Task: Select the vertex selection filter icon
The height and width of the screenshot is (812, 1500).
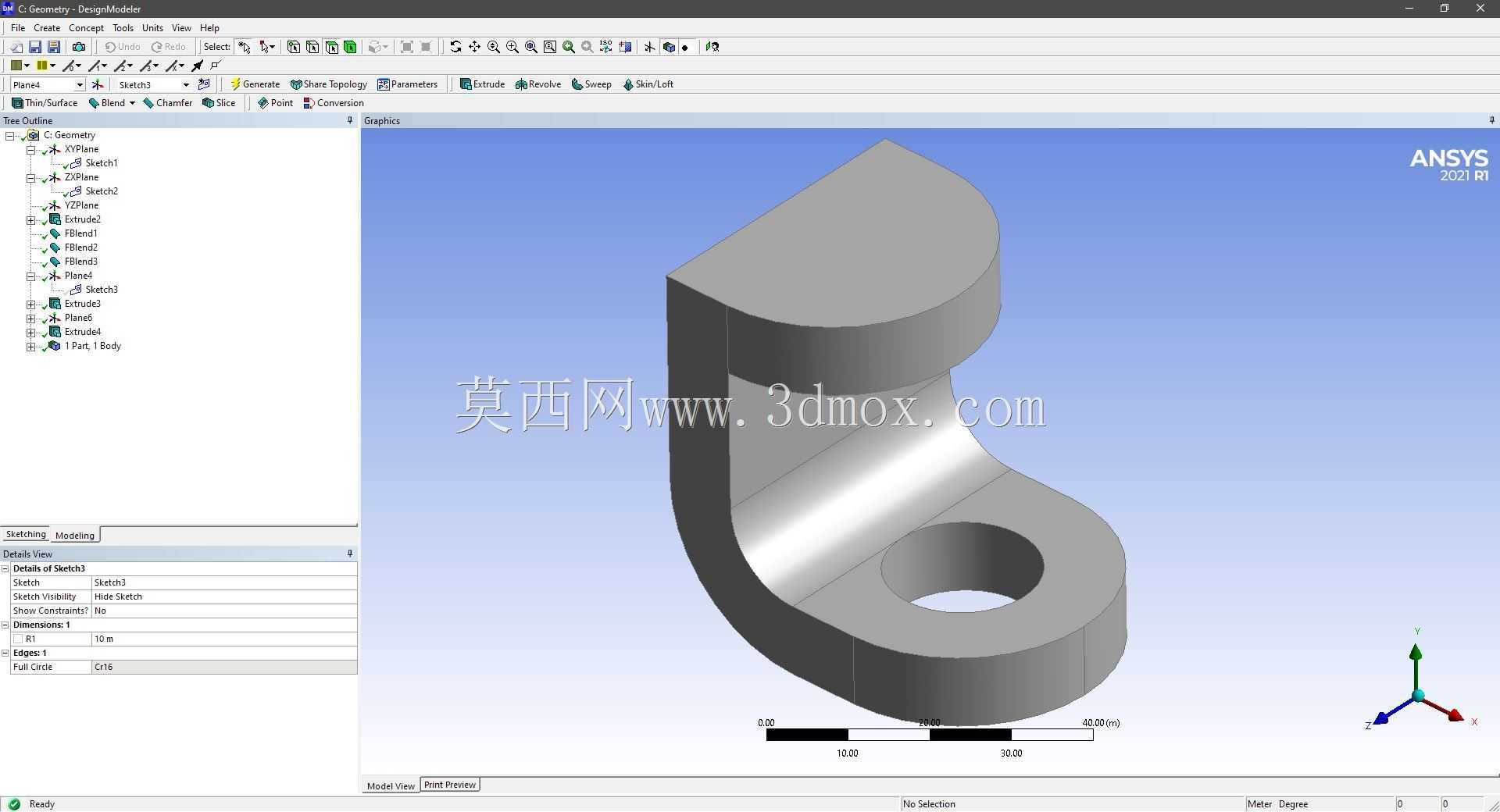Action: (x=294, y=47)
